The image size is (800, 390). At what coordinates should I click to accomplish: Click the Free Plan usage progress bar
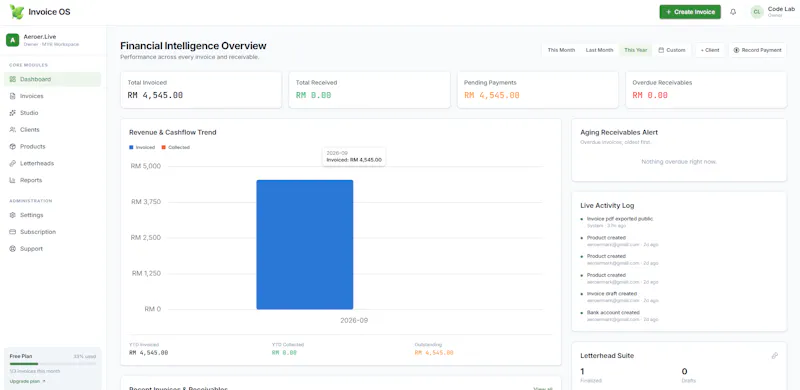tap(53, 364)
